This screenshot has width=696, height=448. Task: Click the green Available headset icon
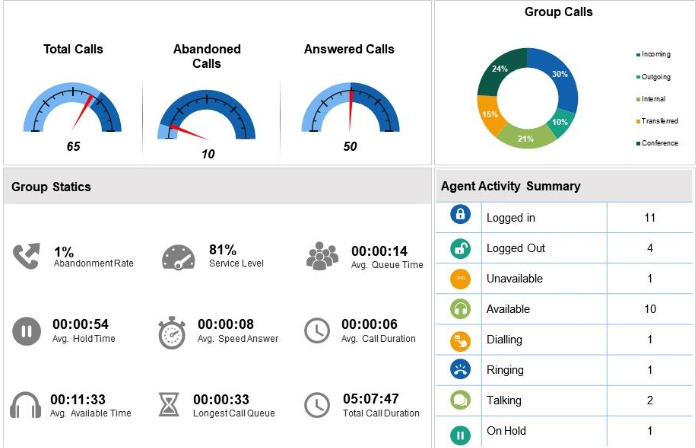tap(460, 309)
